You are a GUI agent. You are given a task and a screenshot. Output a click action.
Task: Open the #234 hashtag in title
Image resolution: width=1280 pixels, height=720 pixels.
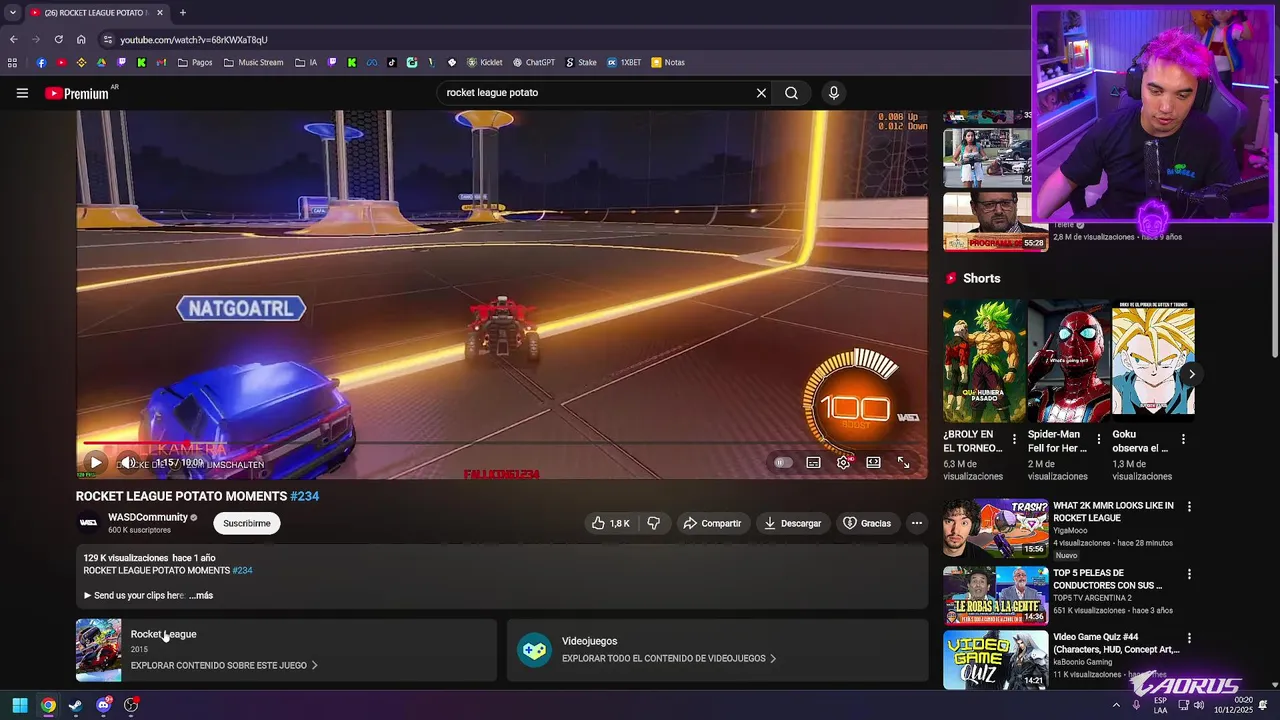tap(305, 496)
